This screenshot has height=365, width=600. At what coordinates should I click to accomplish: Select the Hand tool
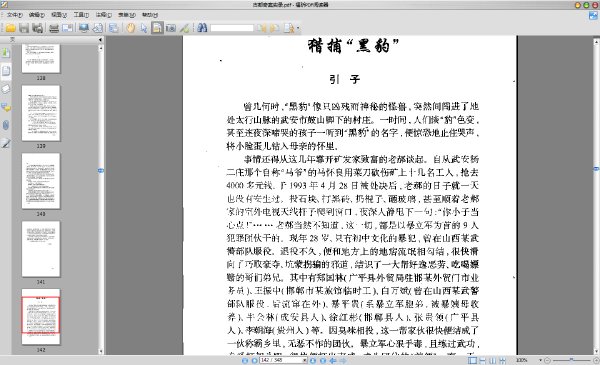[x=130, y=28]
